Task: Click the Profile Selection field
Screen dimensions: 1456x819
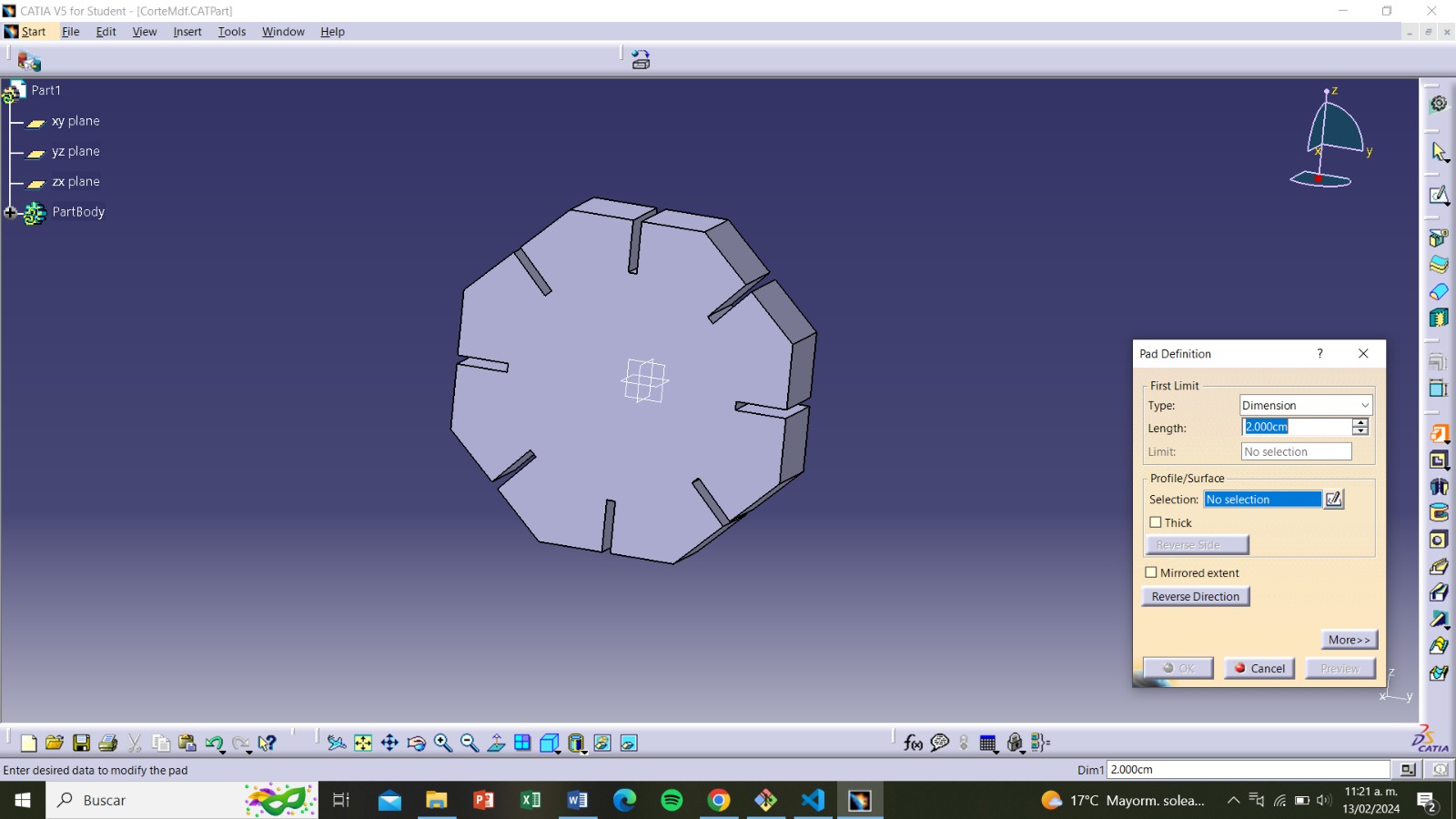Action: 1263,500
